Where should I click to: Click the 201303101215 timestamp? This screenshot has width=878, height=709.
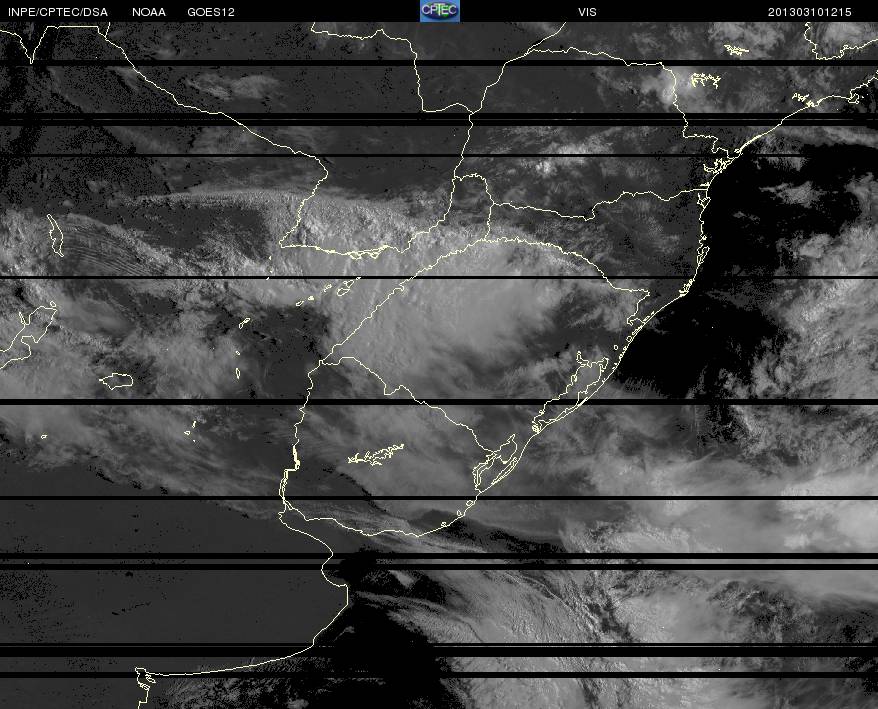coord(810,12)
